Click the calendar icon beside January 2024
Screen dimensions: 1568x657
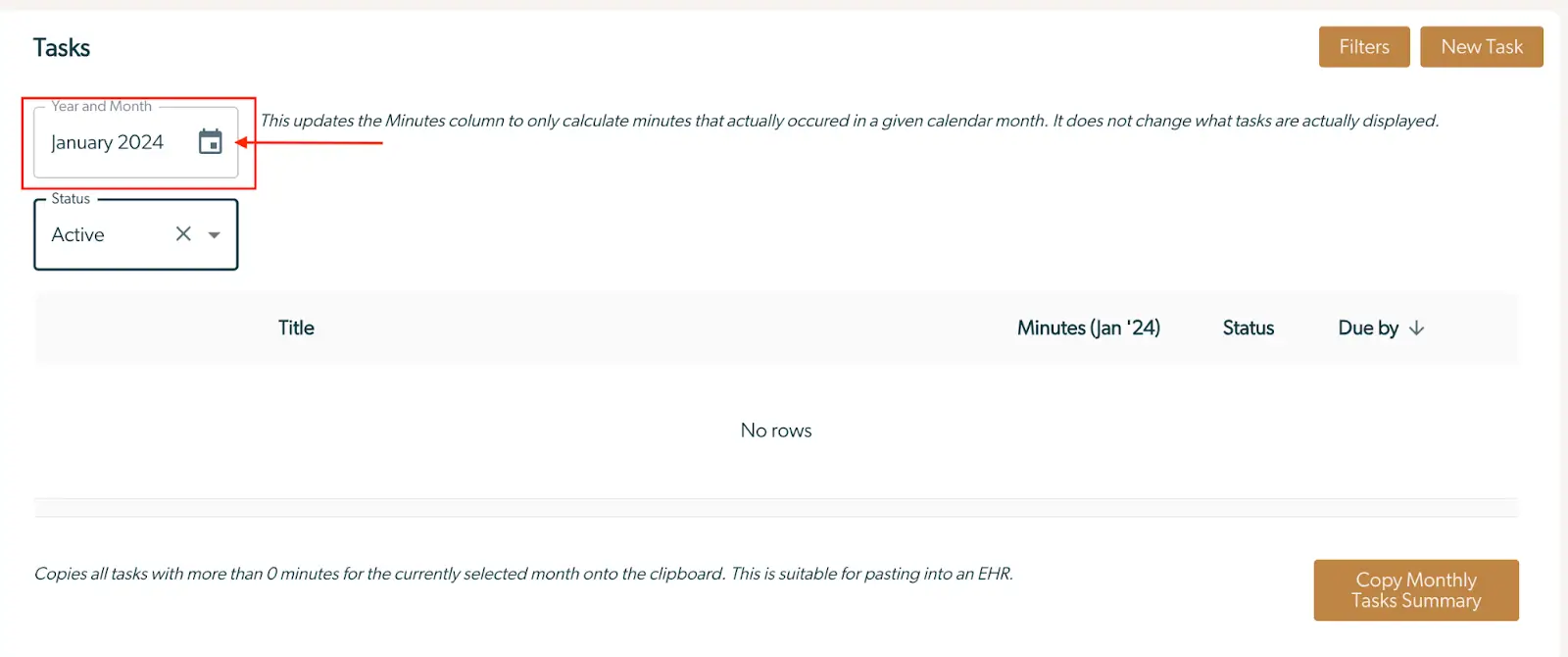(211, 142)
